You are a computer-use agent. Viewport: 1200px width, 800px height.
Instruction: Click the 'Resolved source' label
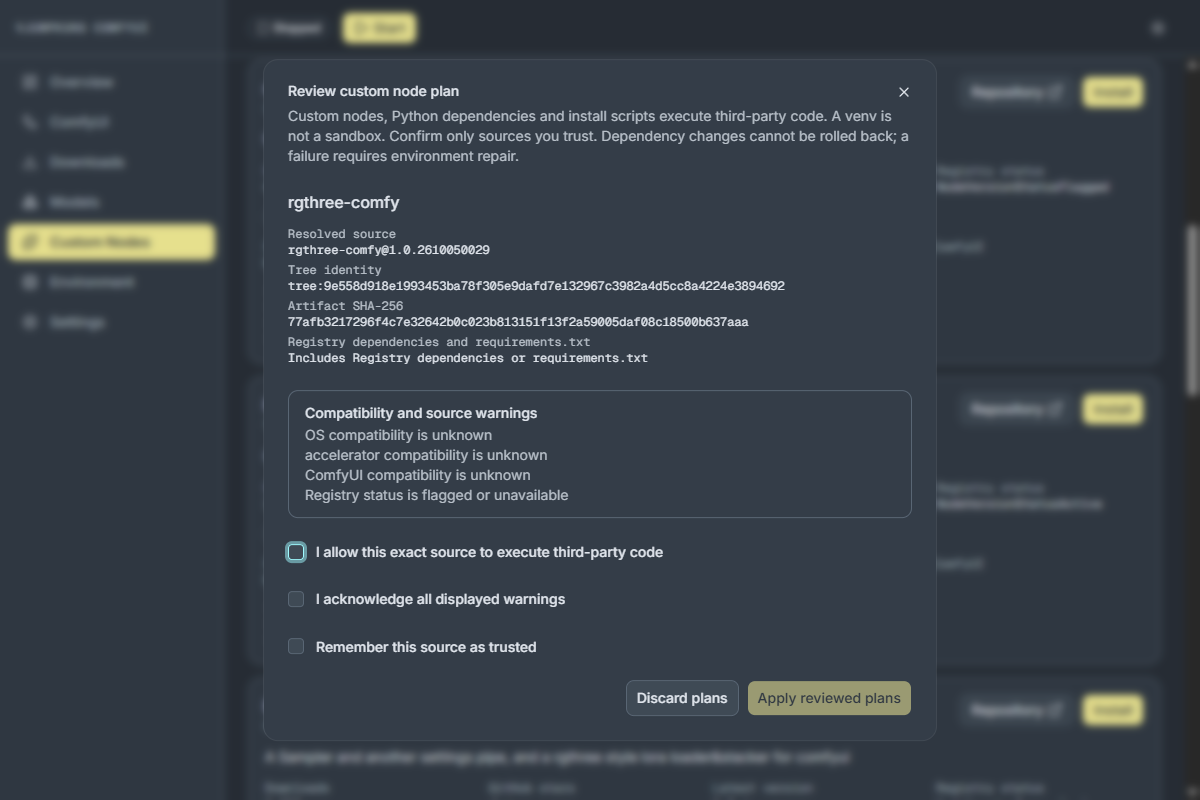342,234
